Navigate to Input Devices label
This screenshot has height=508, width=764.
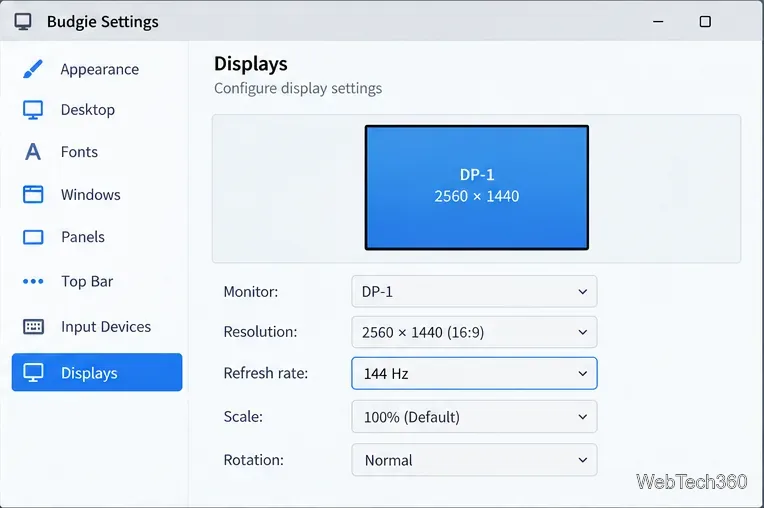point(106,327)
